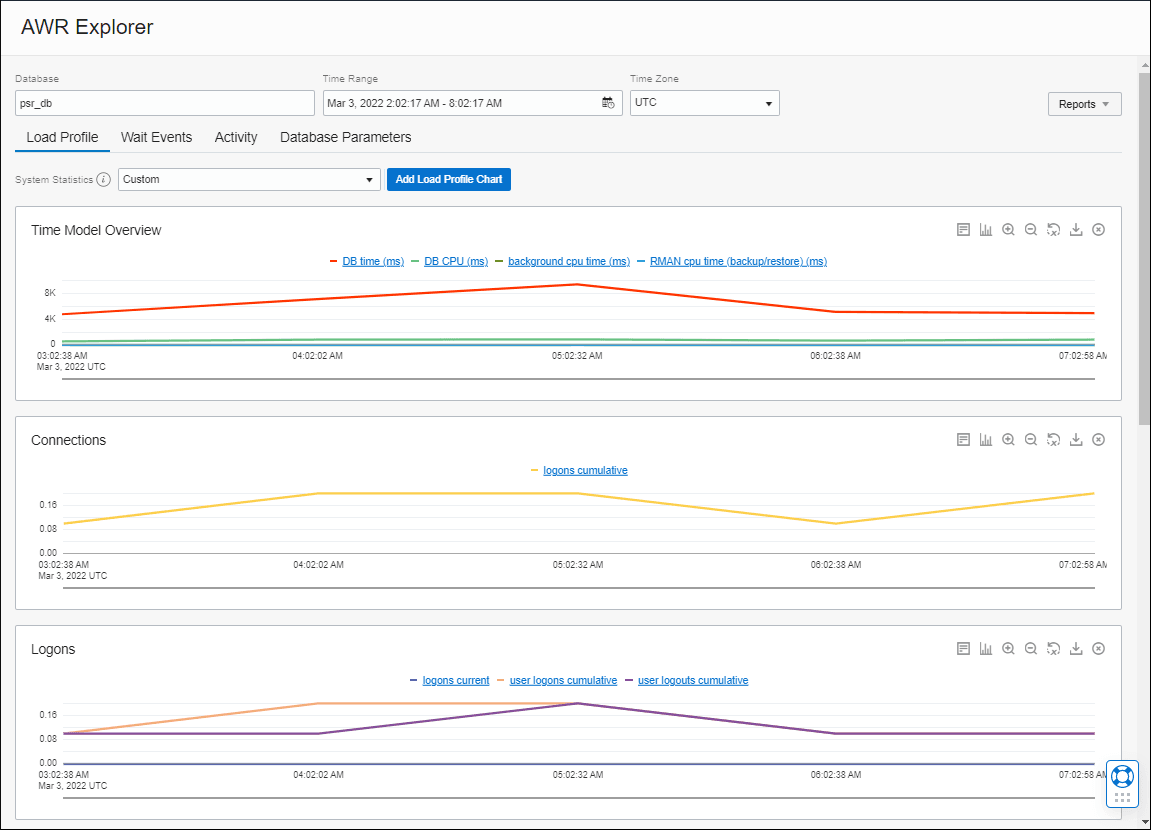The image size is (1151, 830).
Task: Open the RMAN cpu time legend link
Action: (x=736, y=261)
